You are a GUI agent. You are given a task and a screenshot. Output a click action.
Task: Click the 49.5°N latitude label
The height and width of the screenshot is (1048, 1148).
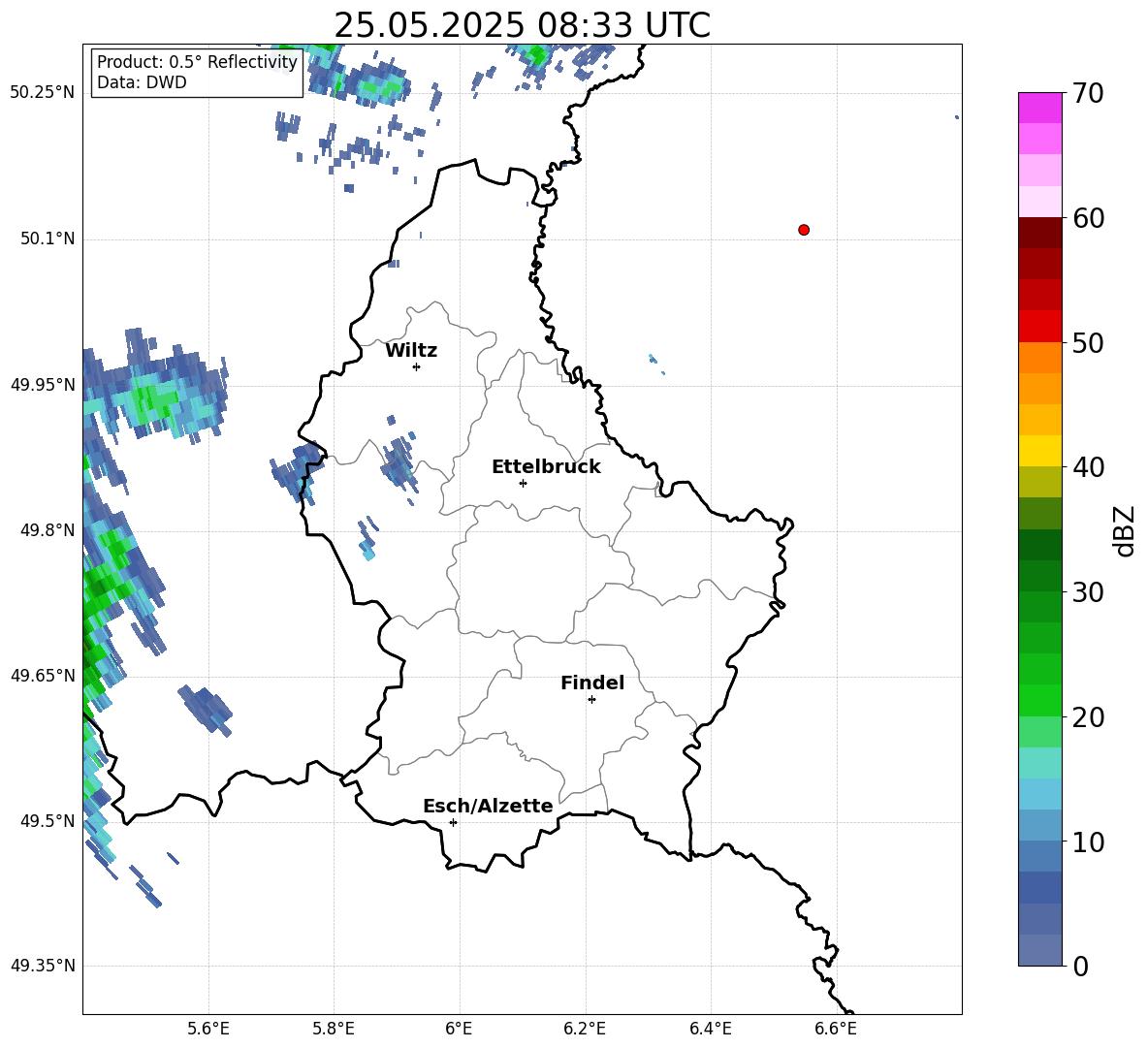tap(48, 820)
